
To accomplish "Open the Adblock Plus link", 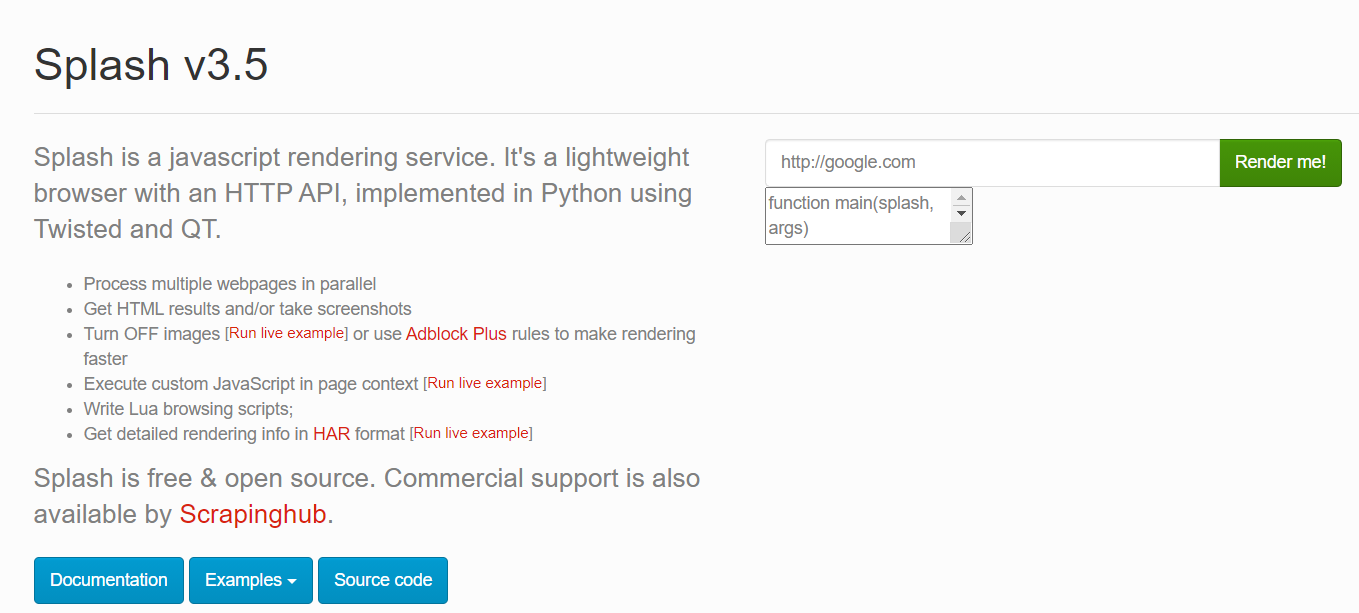I will 456,334.
